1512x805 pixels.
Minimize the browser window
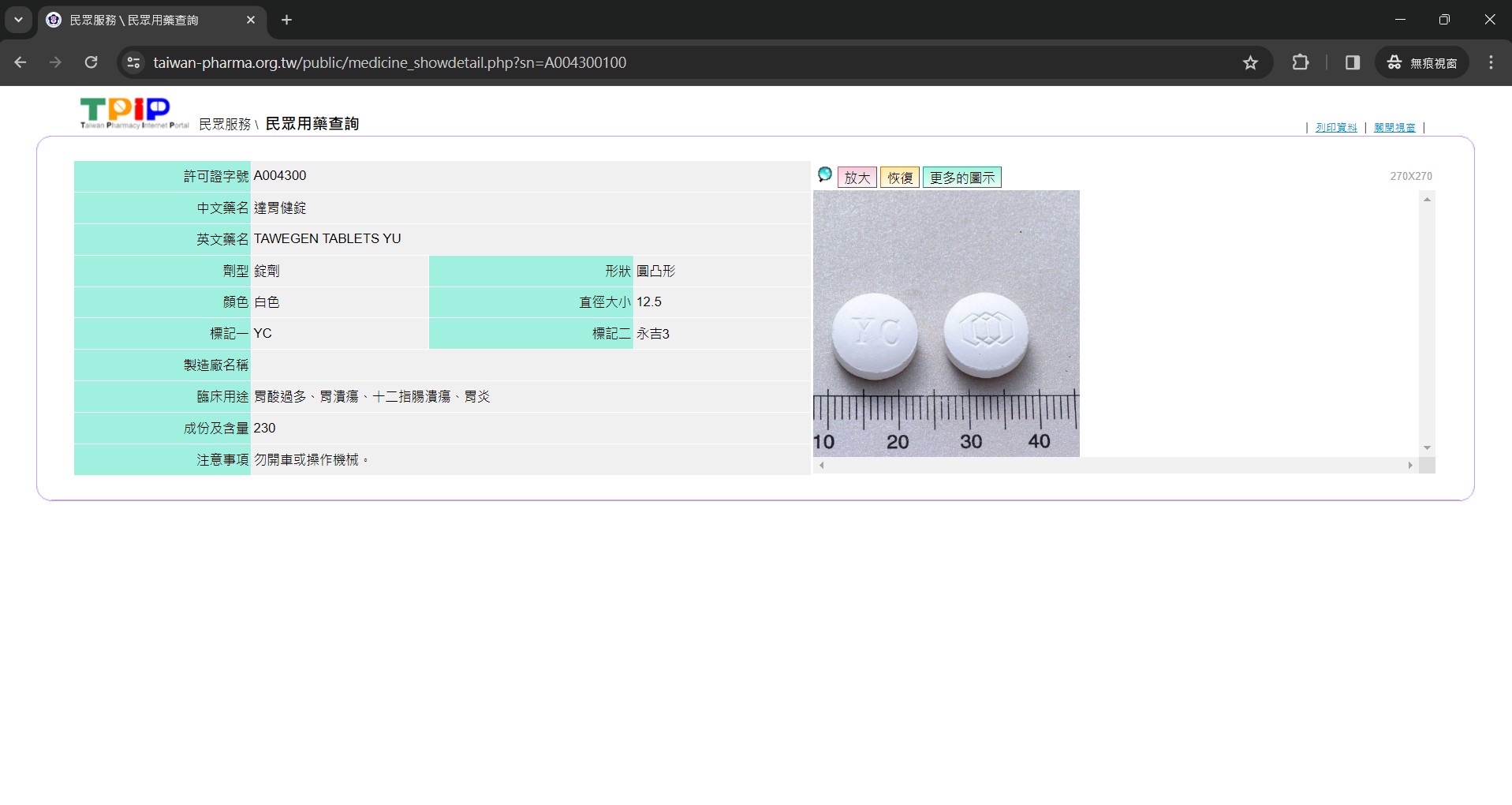[1400, 20]
